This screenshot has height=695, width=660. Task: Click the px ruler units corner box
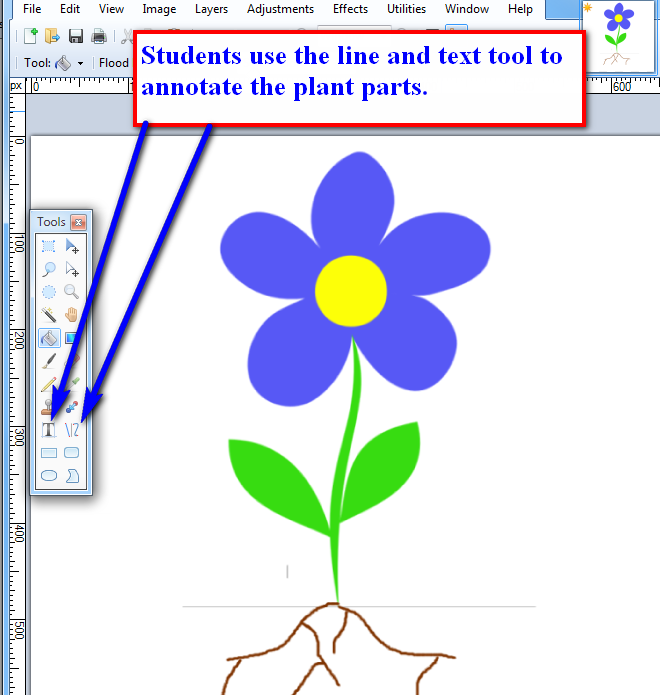coord(16,86)
